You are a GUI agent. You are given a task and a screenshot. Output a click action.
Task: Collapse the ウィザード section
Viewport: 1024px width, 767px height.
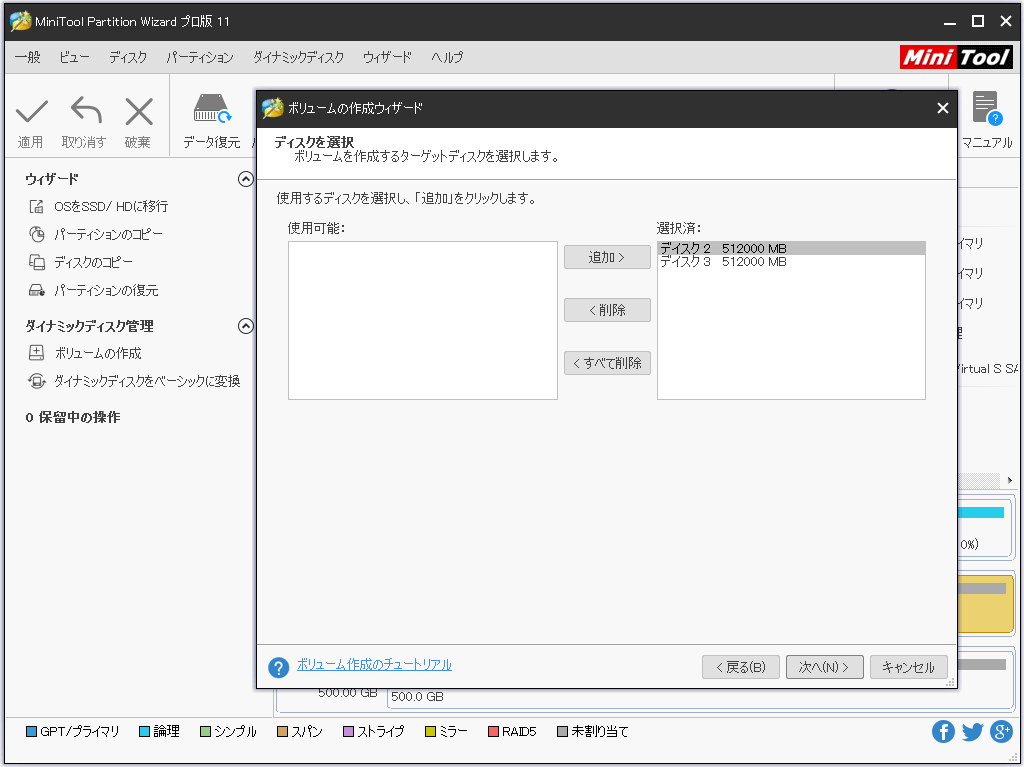246,179
